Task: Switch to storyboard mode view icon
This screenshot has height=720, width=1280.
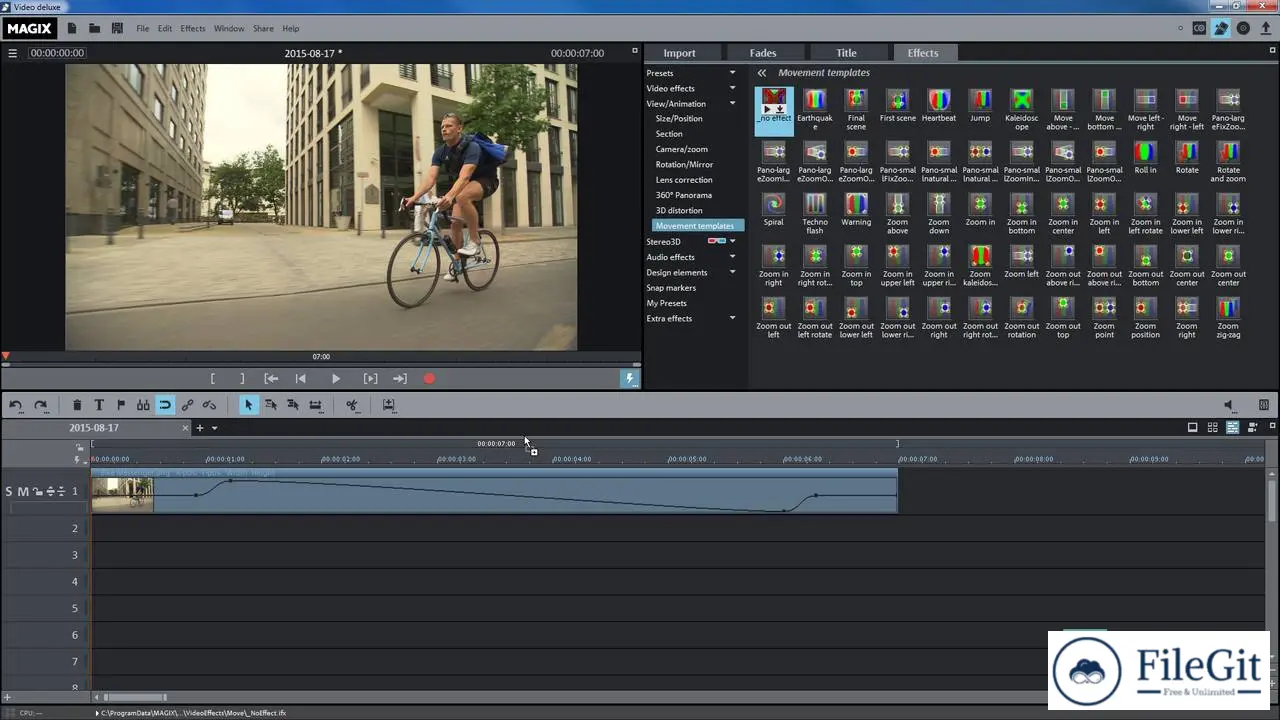Action: pyautogui.click(x=1192, y=427)
